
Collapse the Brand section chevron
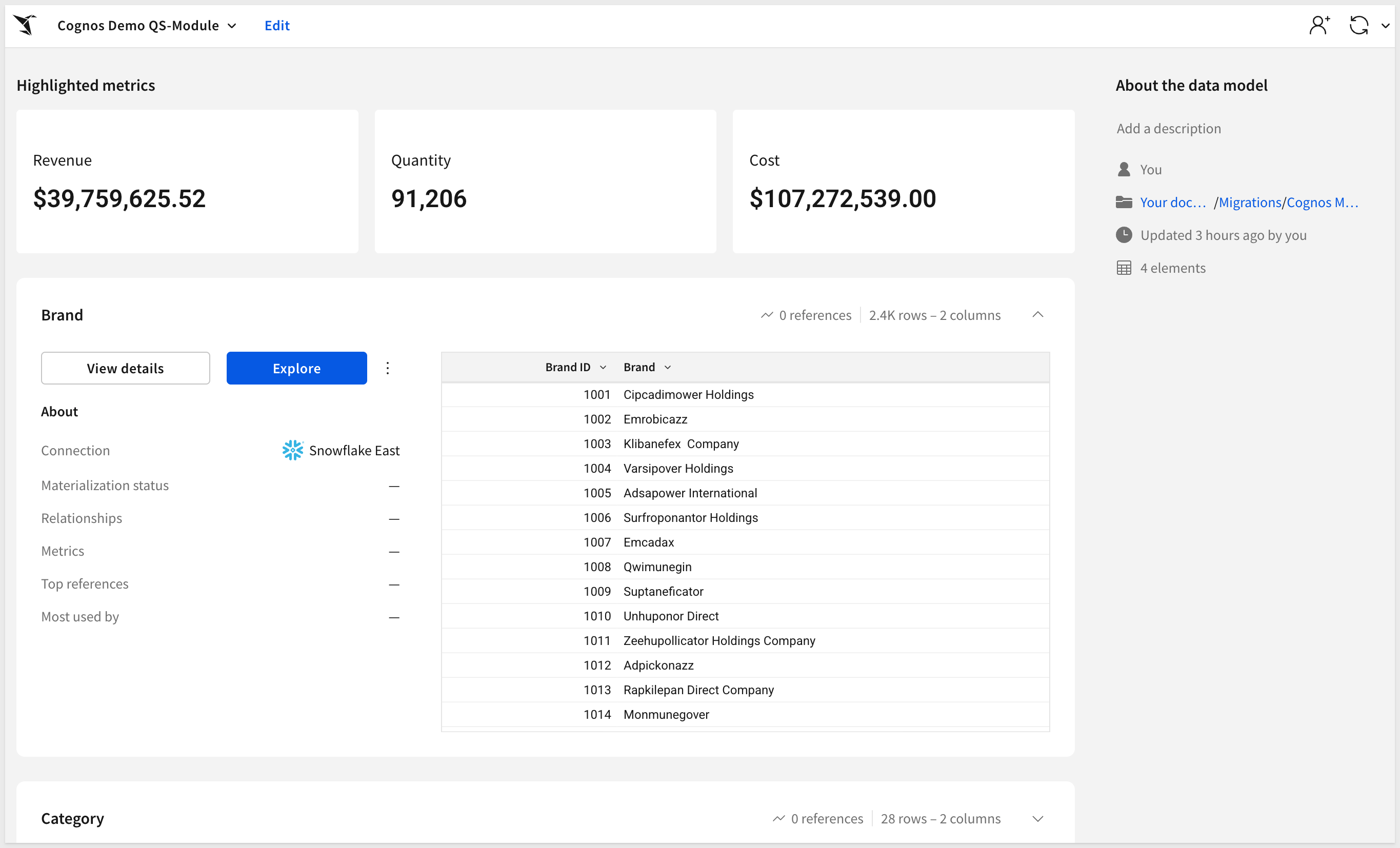pyautogui.click(x=1037, y=315)
